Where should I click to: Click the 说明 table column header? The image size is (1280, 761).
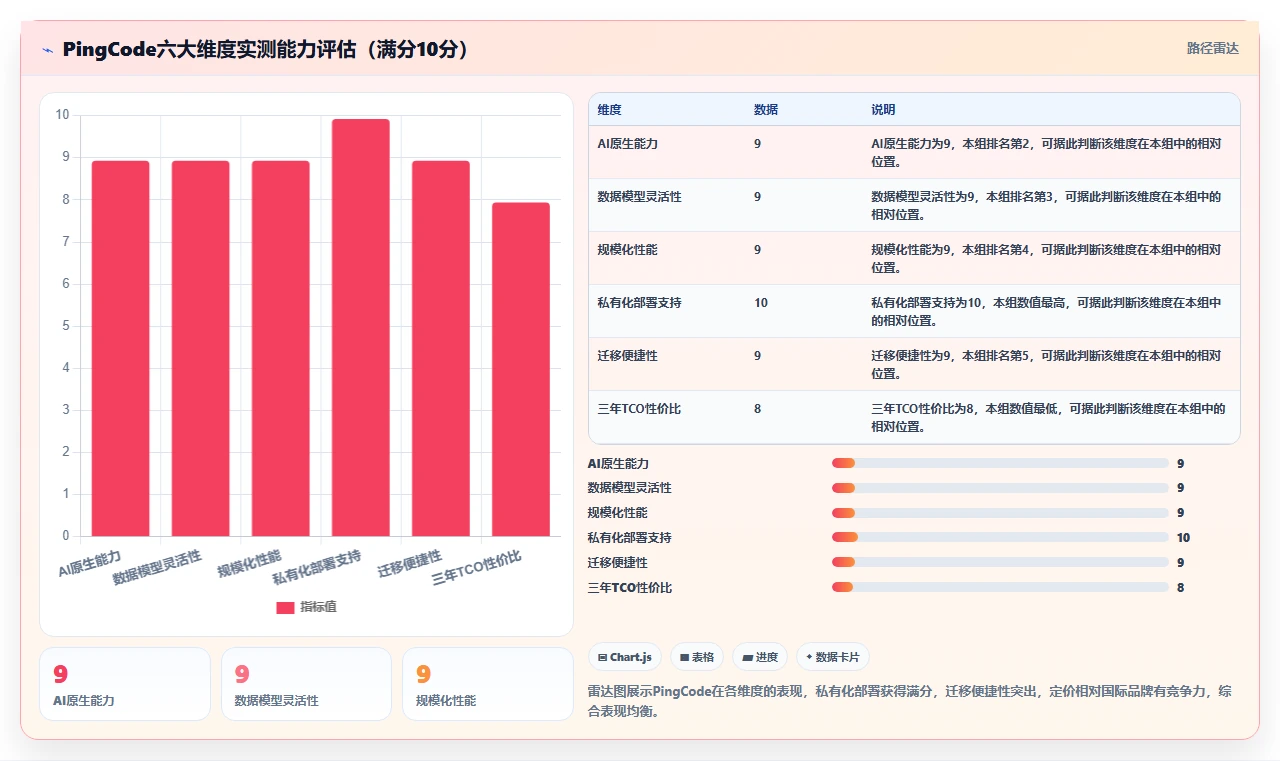click(x=883, y=110)
